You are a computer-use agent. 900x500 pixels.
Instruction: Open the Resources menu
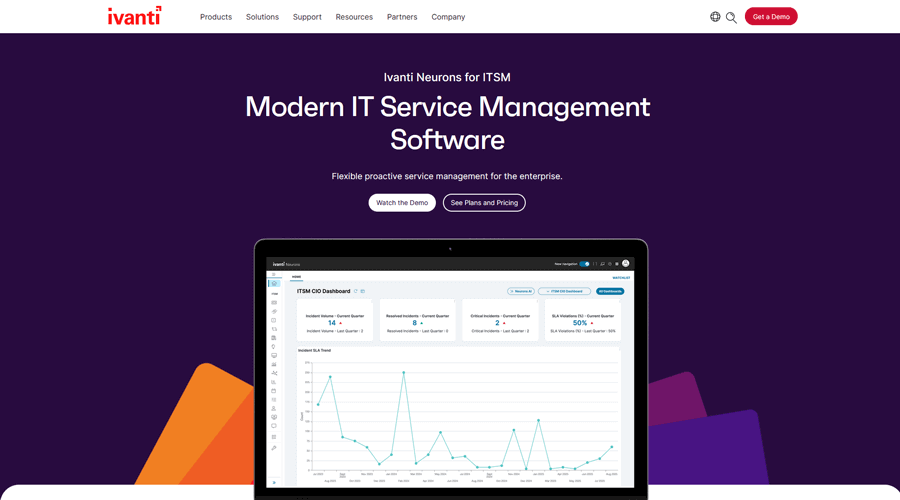click(354, 17)
